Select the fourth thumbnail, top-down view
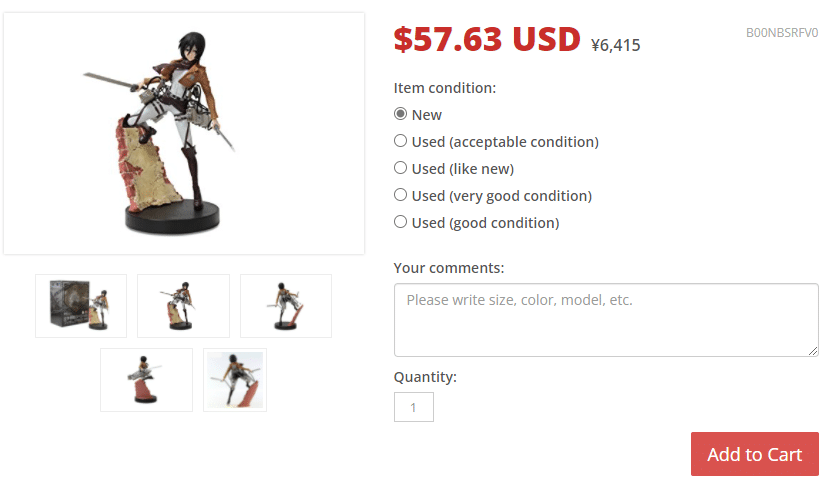 point(146,380)
